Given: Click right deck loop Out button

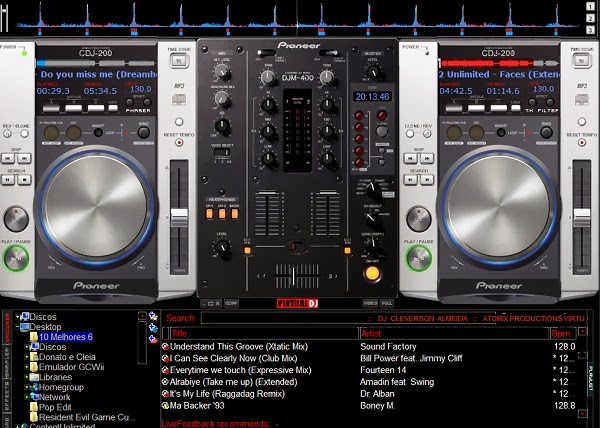Looking at the screenshot, I should [x=476, y=133].
